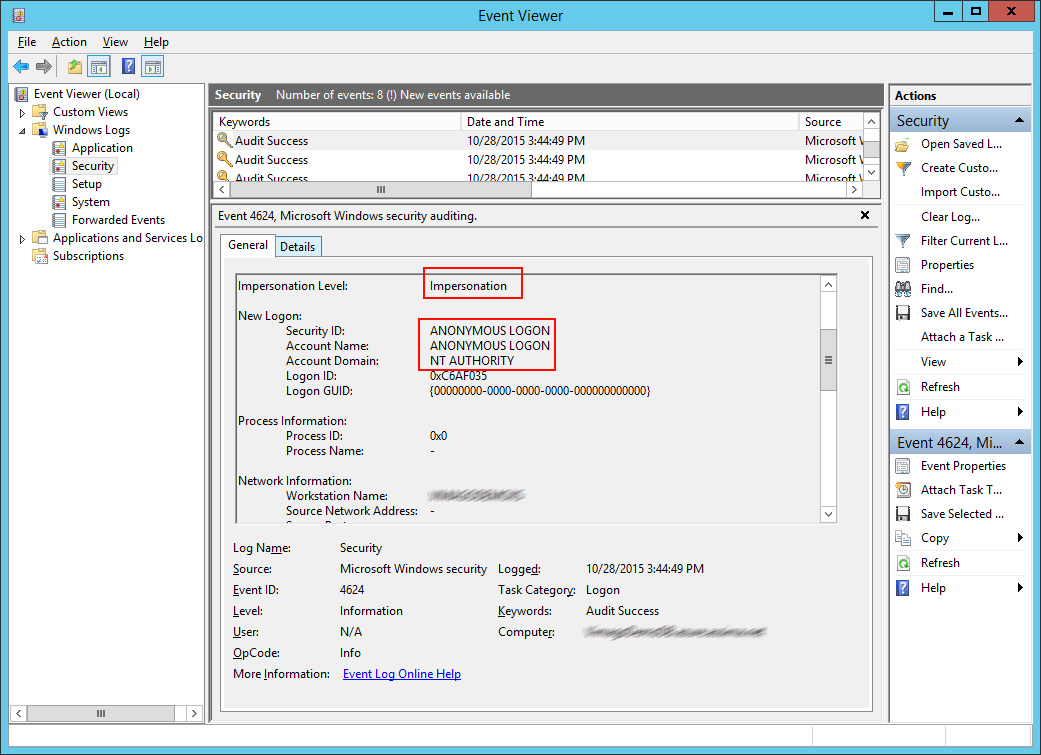Select the General tab
This screenshot has height=755, width=1041.
[x=248, y=245]
